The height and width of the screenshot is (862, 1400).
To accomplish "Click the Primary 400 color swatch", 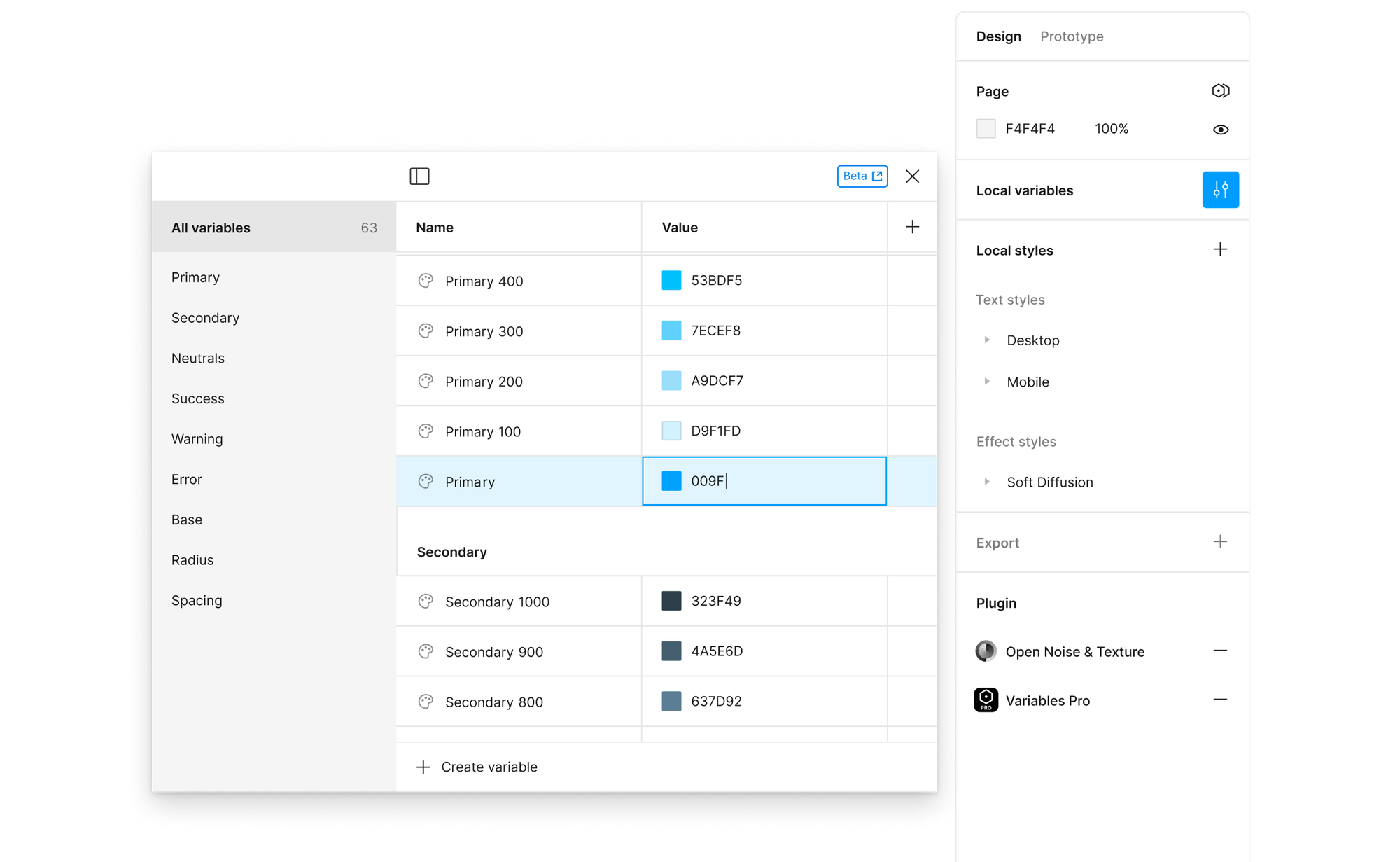I will pyautogui.click(x=671, y=281).
